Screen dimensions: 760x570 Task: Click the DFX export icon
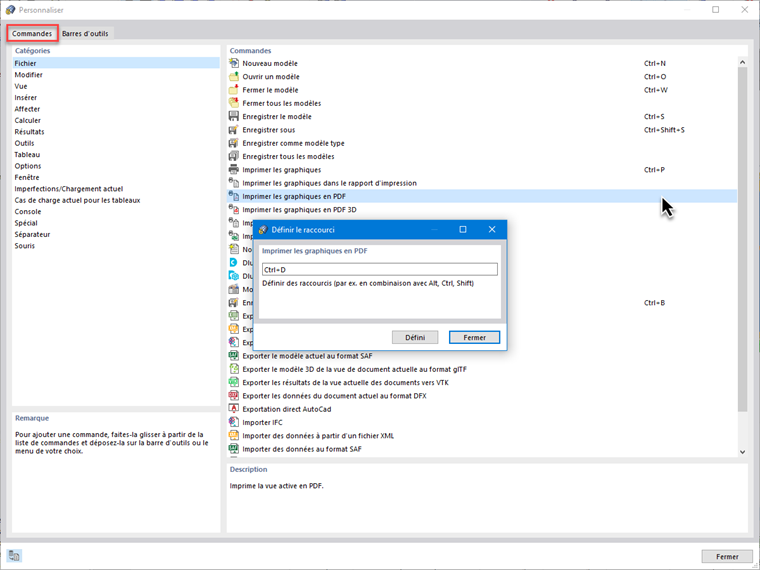tap(234, 396)
